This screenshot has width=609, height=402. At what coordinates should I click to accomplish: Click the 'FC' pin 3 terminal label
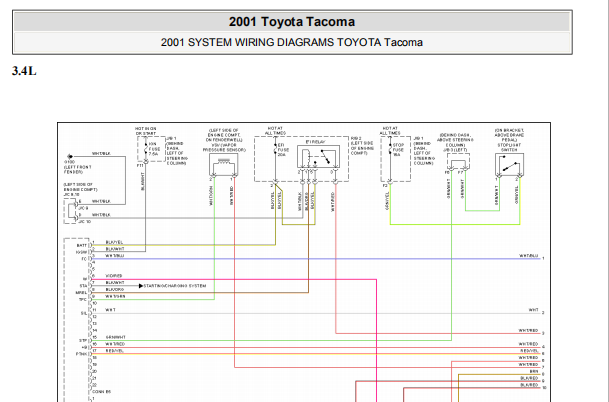[x=84, y=259]
